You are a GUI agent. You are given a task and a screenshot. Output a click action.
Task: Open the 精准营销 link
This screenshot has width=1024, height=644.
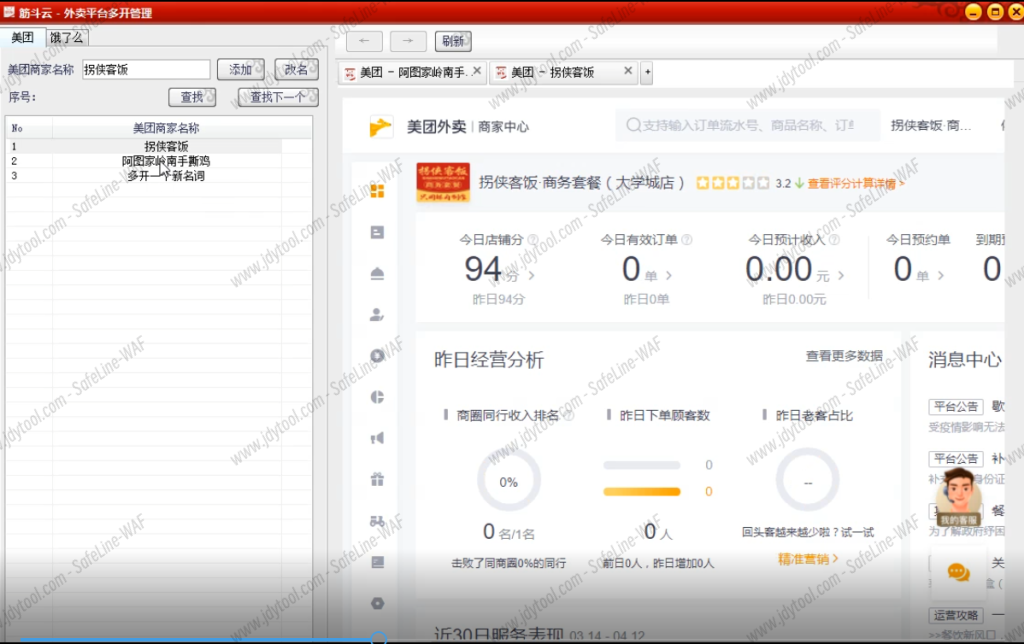(x=808, y=559)
